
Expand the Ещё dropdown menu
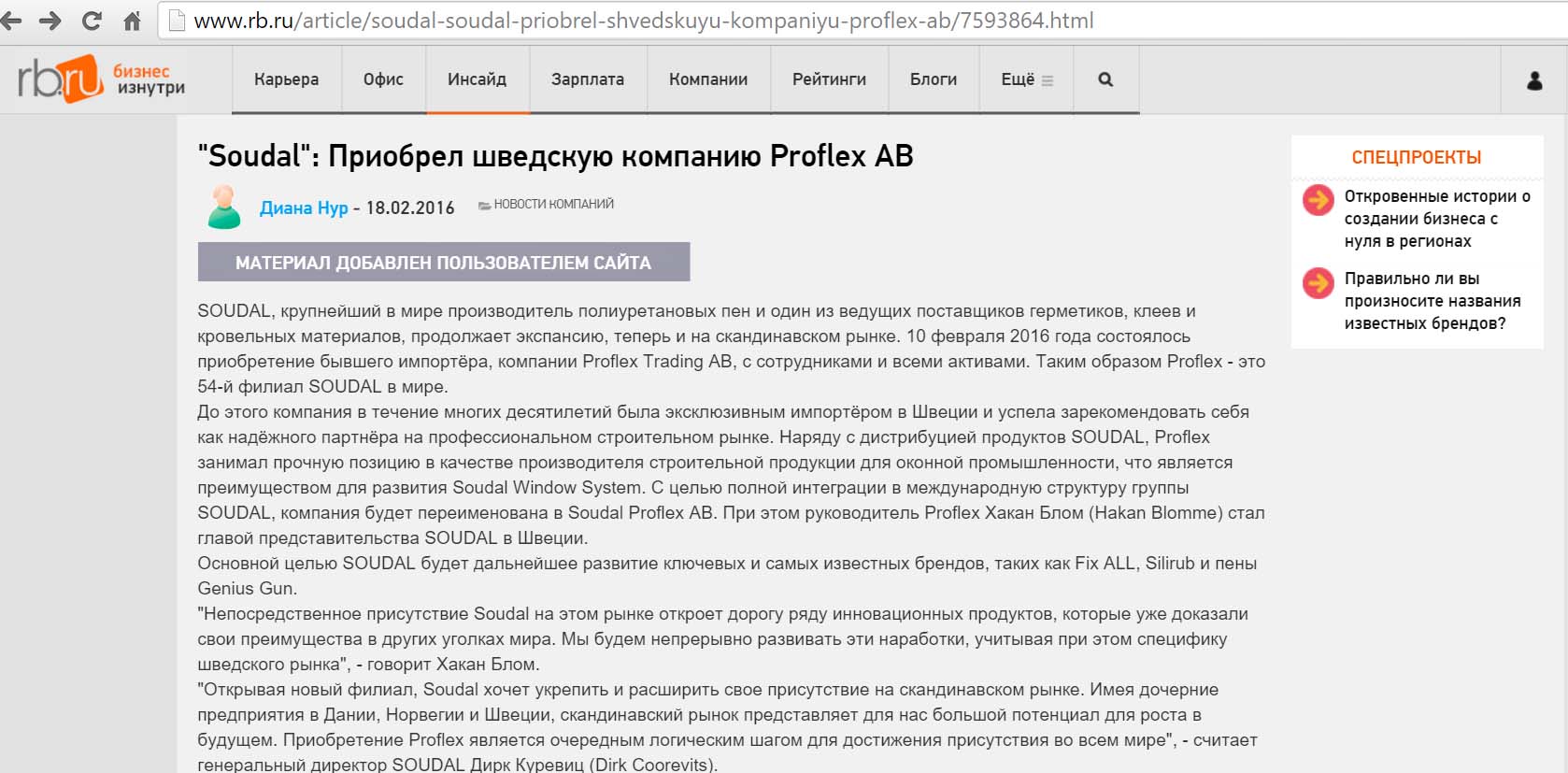1027,79
